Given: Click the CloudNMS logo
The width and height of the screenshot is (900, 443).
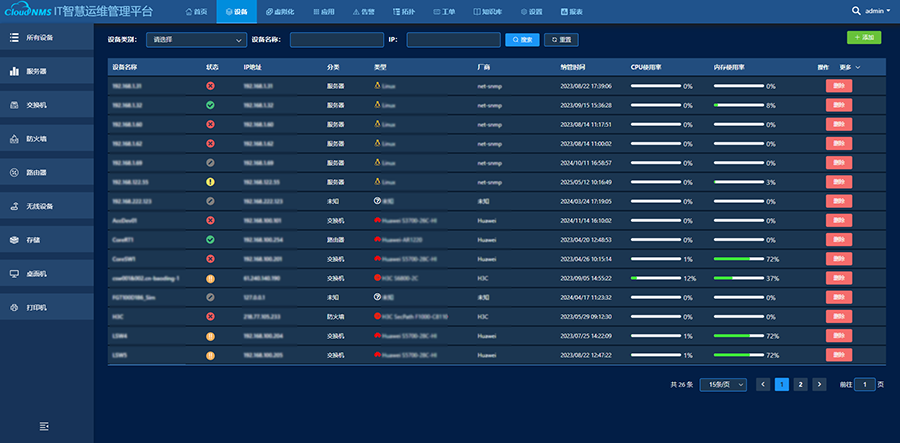Looking at the screenshot, I should pyautogui.click(x=28, y=11).
